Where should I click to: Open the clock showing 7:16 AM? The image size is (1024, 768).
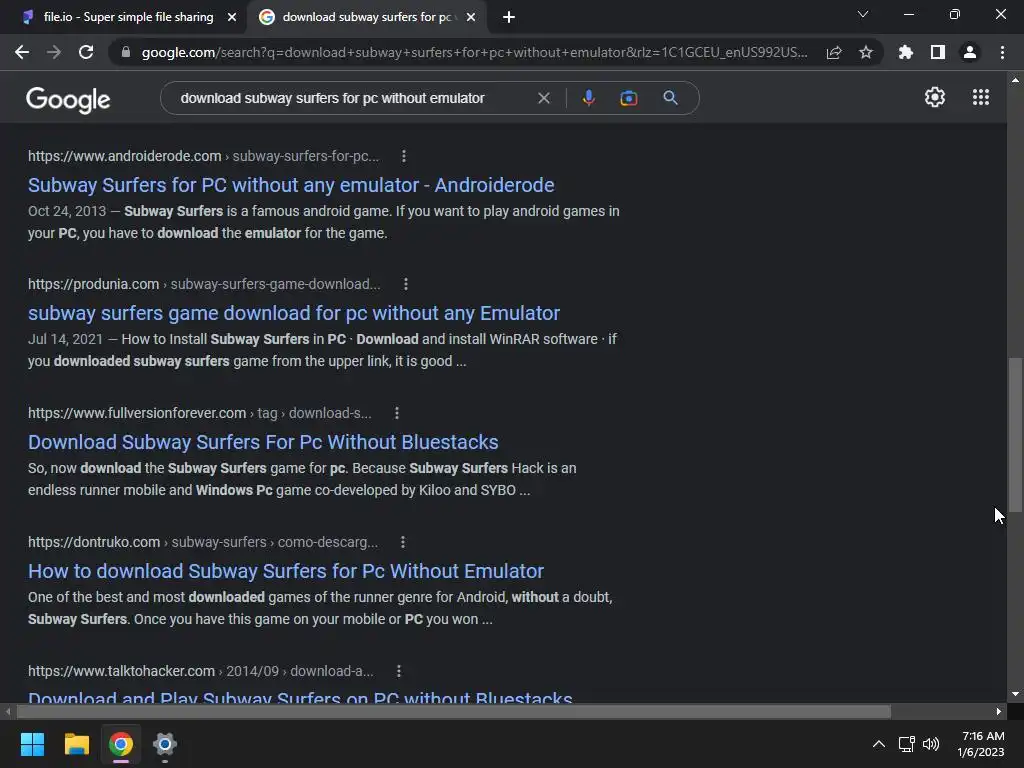(x=981, y=744)
